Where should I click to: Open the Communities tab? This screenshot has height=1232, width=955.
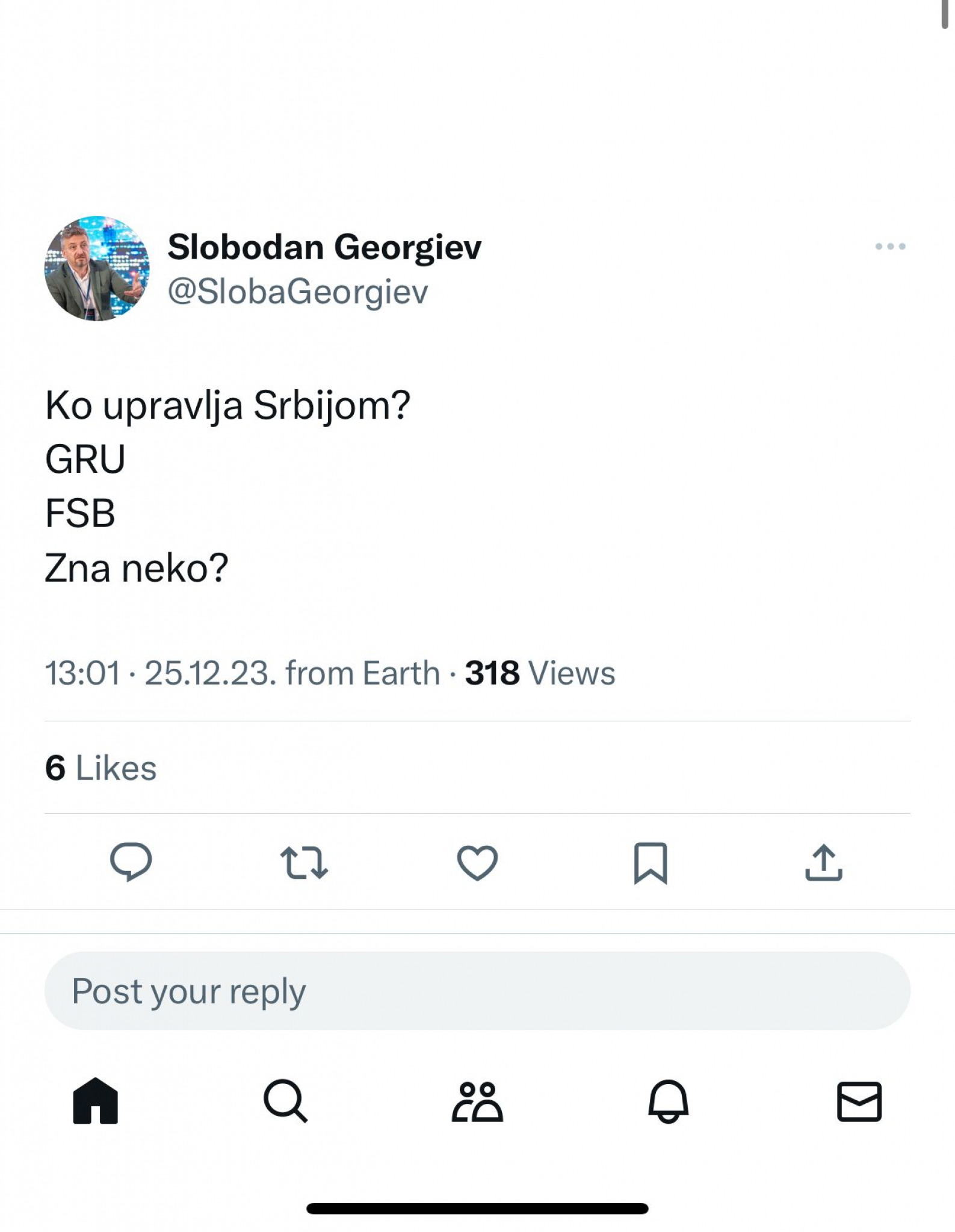pos(477,1101)
